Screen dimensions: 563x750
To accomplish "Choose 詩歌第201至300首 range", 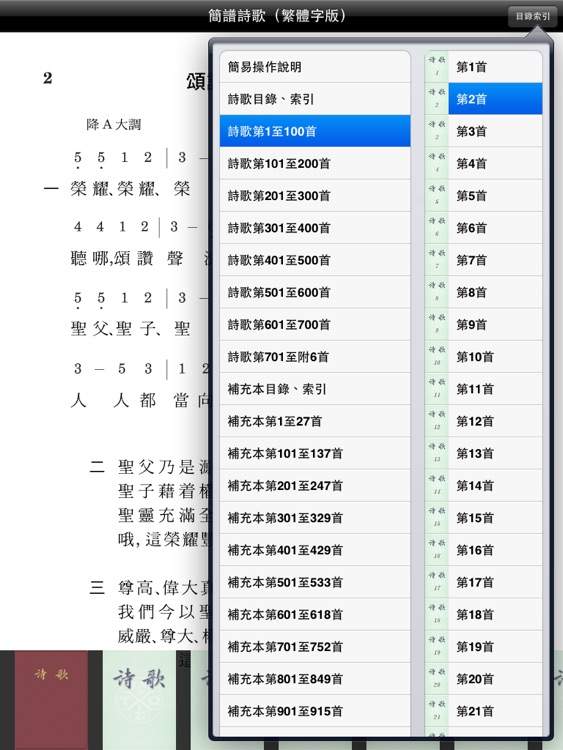I will click(x=315, y=196).
